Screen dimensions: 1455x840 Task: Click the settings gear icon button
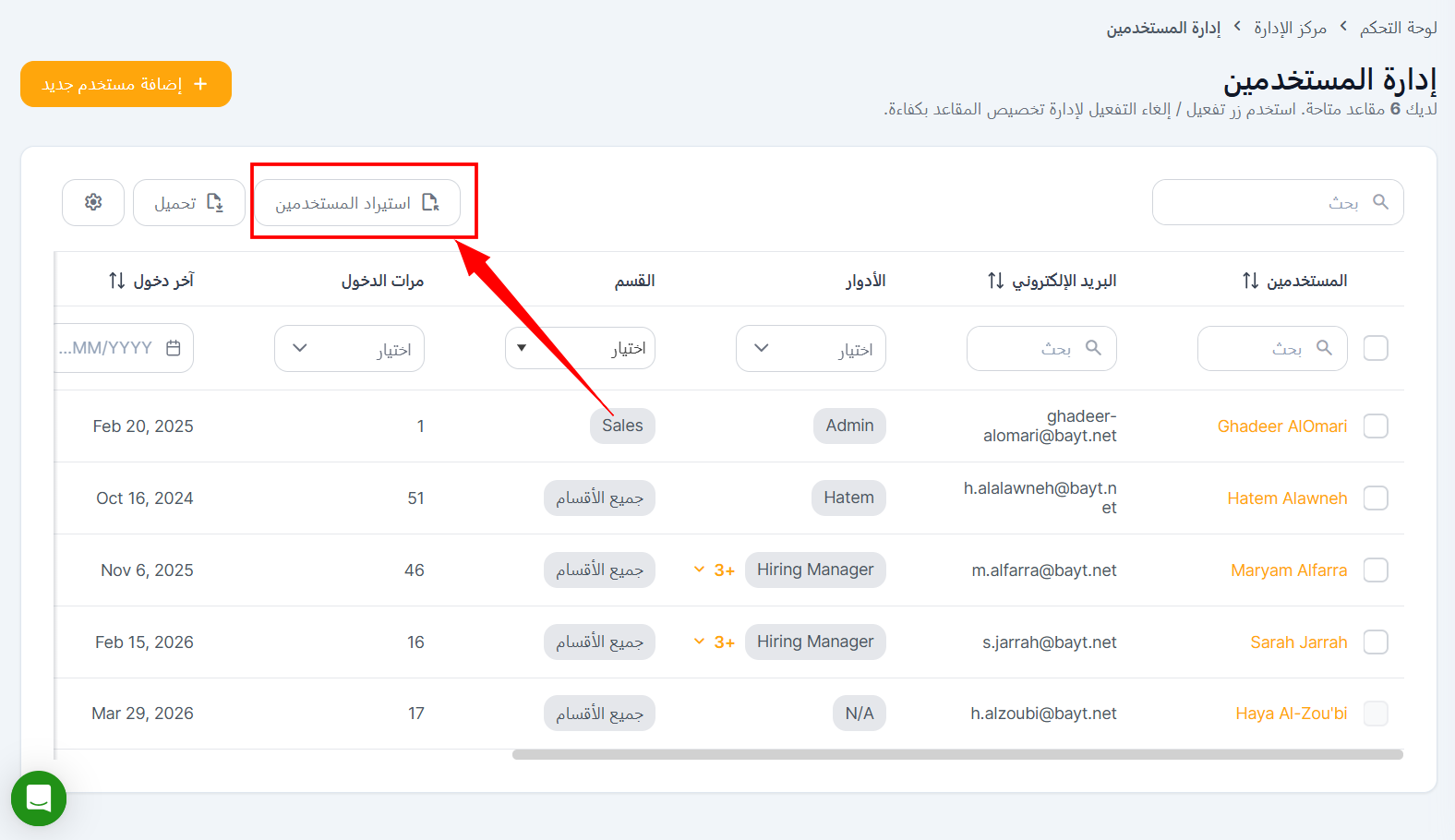coord(93,202)
